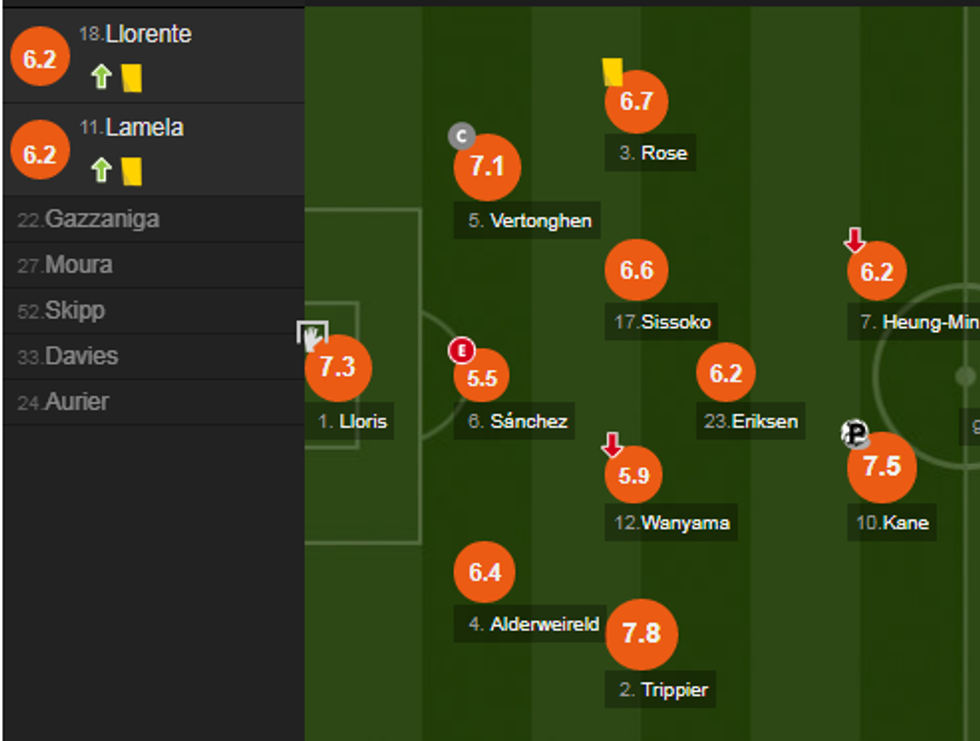
Task: Click the yellow card icon above Rose
Action: coord(612,71)
